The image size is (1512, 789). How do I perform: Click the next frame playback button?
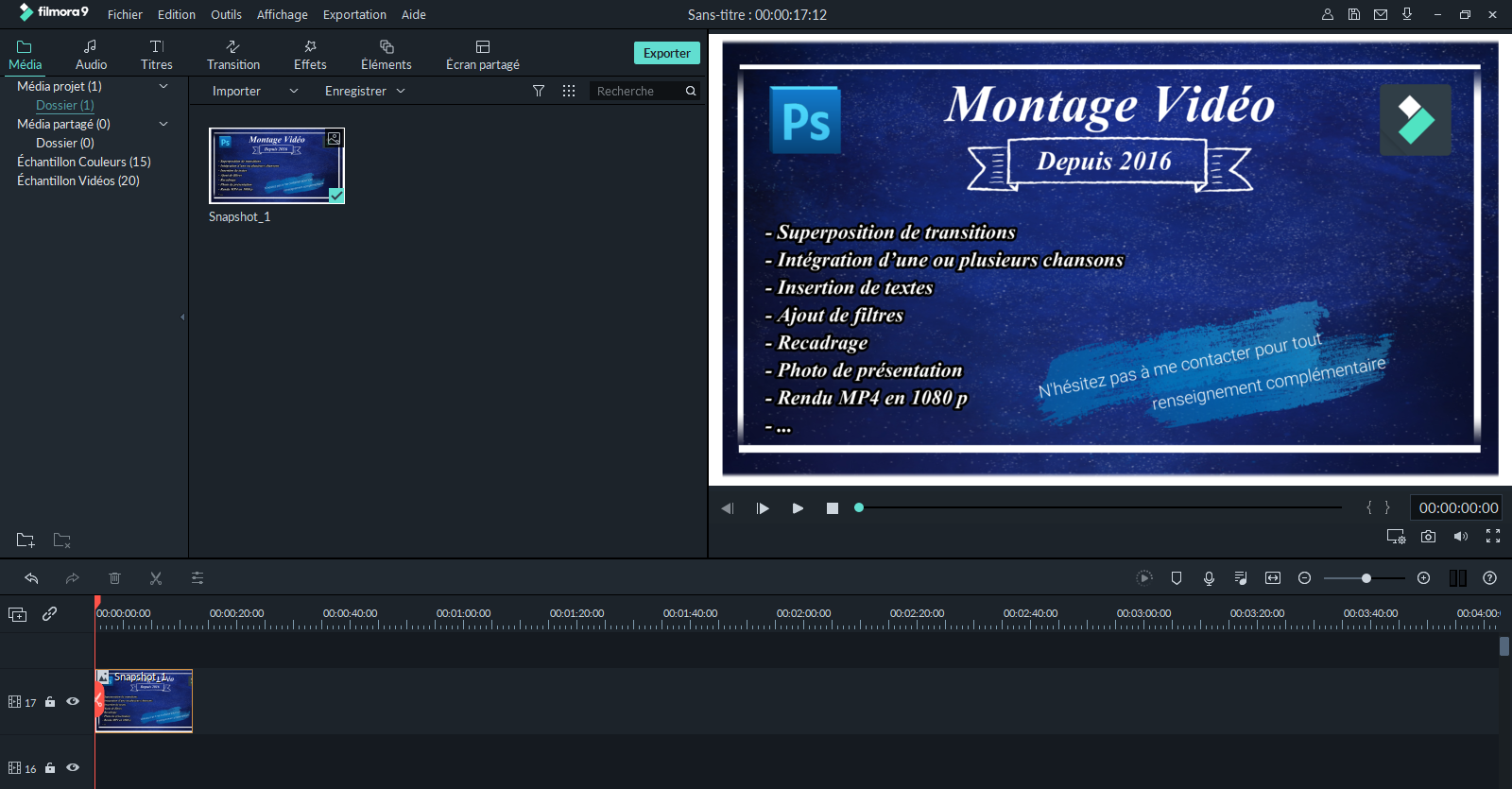pyautogui.click(x=763, y=508)
